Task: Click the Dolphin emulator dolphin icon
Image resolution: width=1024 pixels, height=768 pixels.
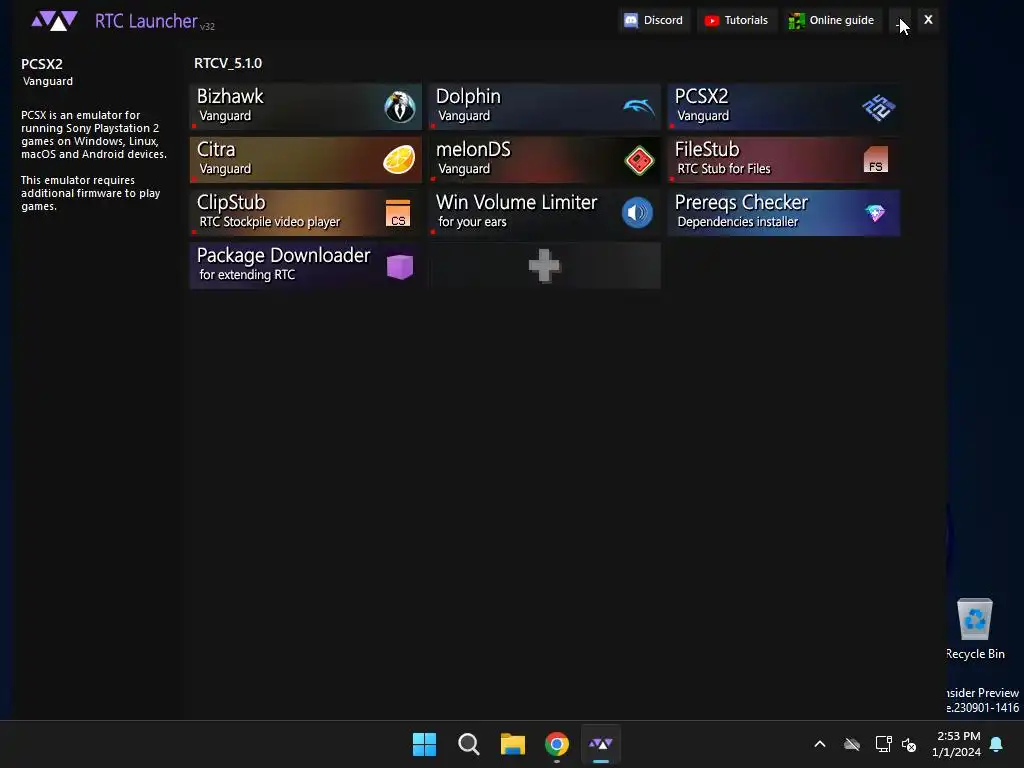Action: pos(639,107)
